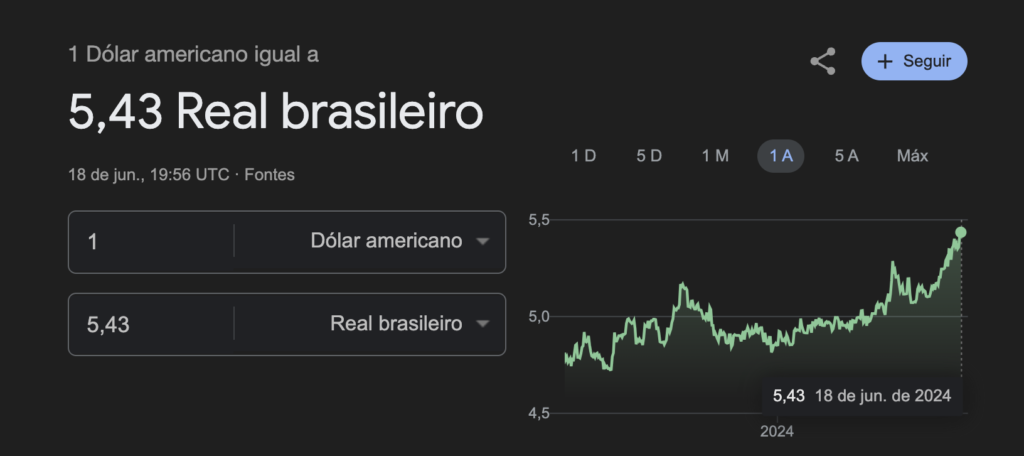The image size is (1024, 456).
Task: Click the 2024 label on chart axis
Action: pyautogui.click(x=776, y=432)
